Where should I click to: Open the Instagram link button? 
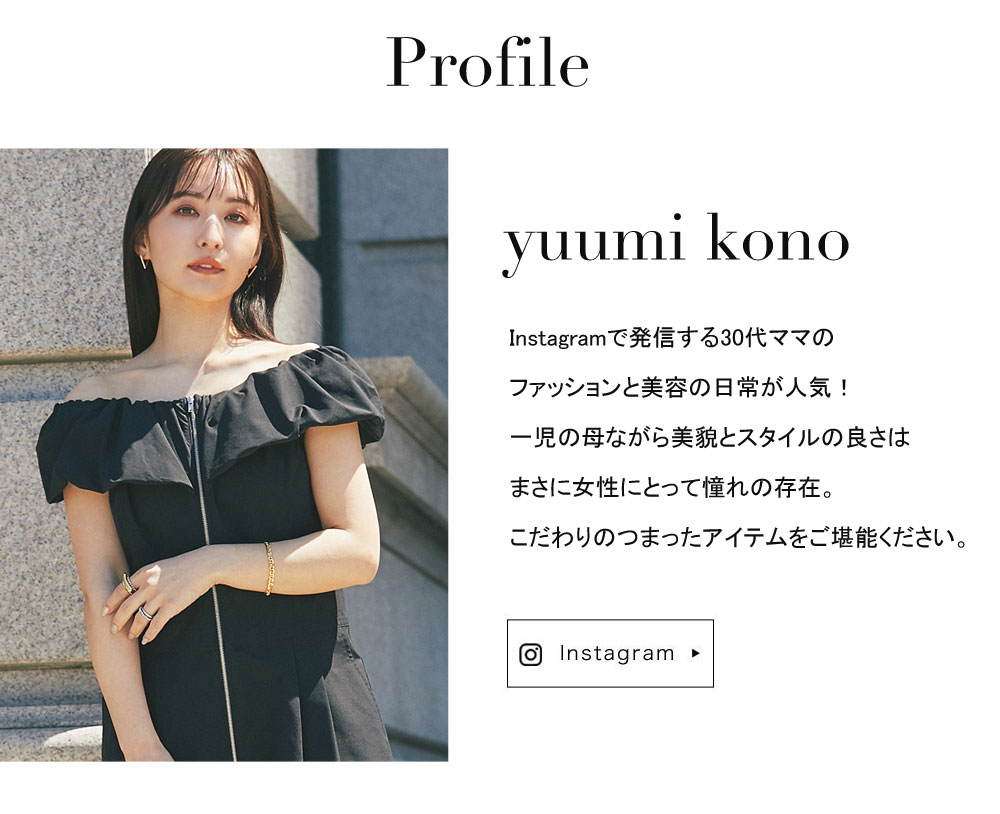pos(610,653)
